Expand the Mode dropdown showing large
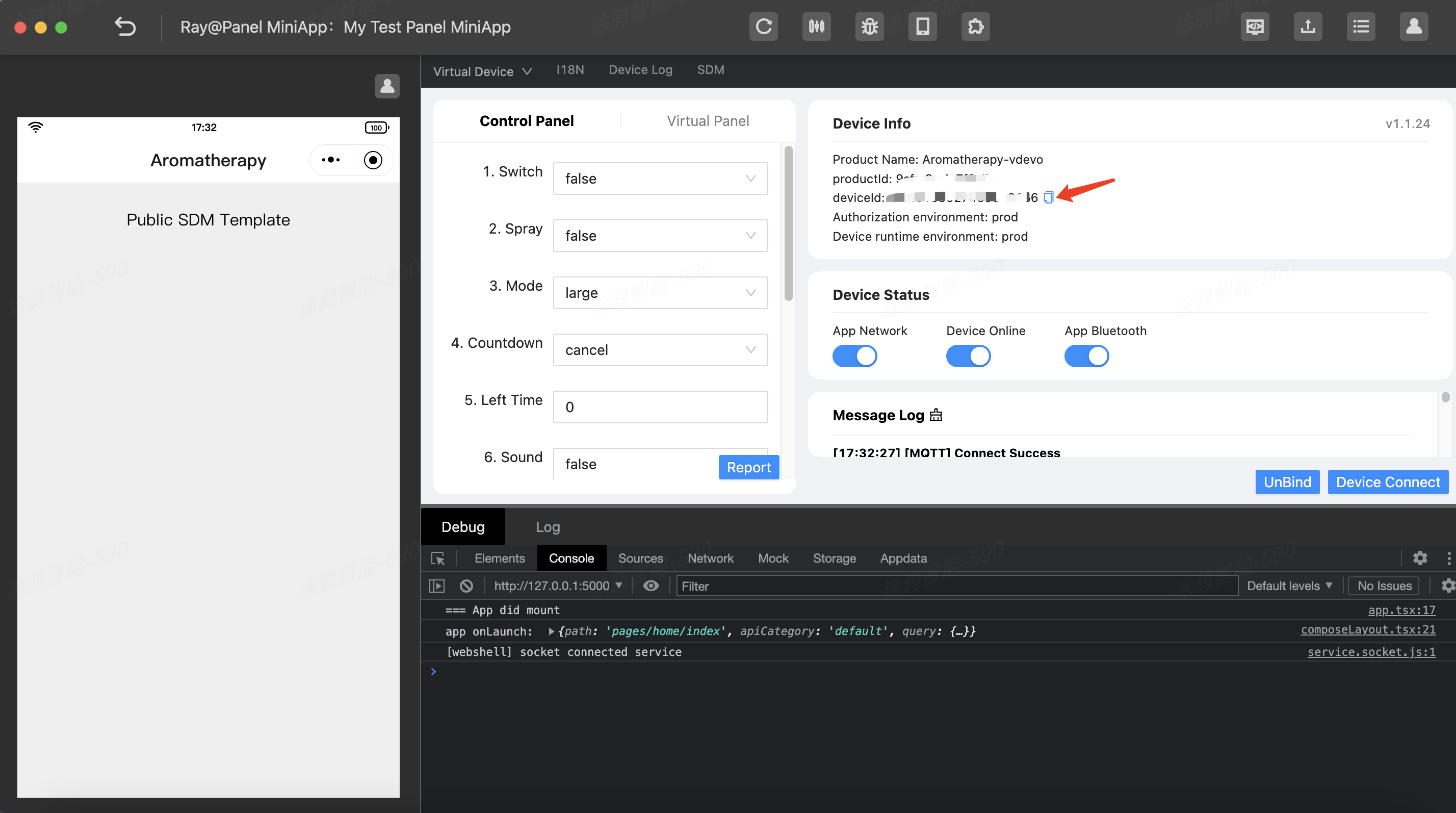Viewport: 1456px width, 813px height. pos(660,293)
